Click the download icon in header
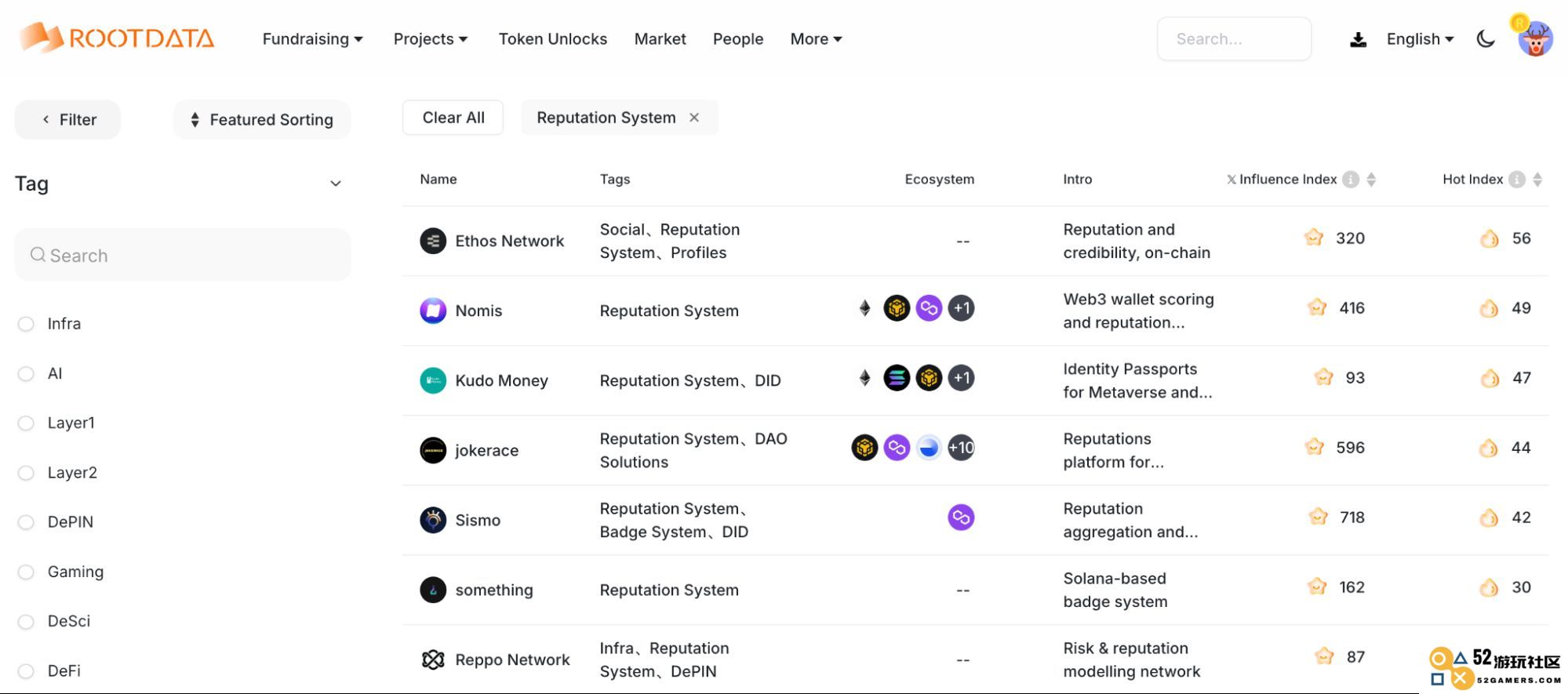Screen dimensions: 1568x694 coord(1358,39)
